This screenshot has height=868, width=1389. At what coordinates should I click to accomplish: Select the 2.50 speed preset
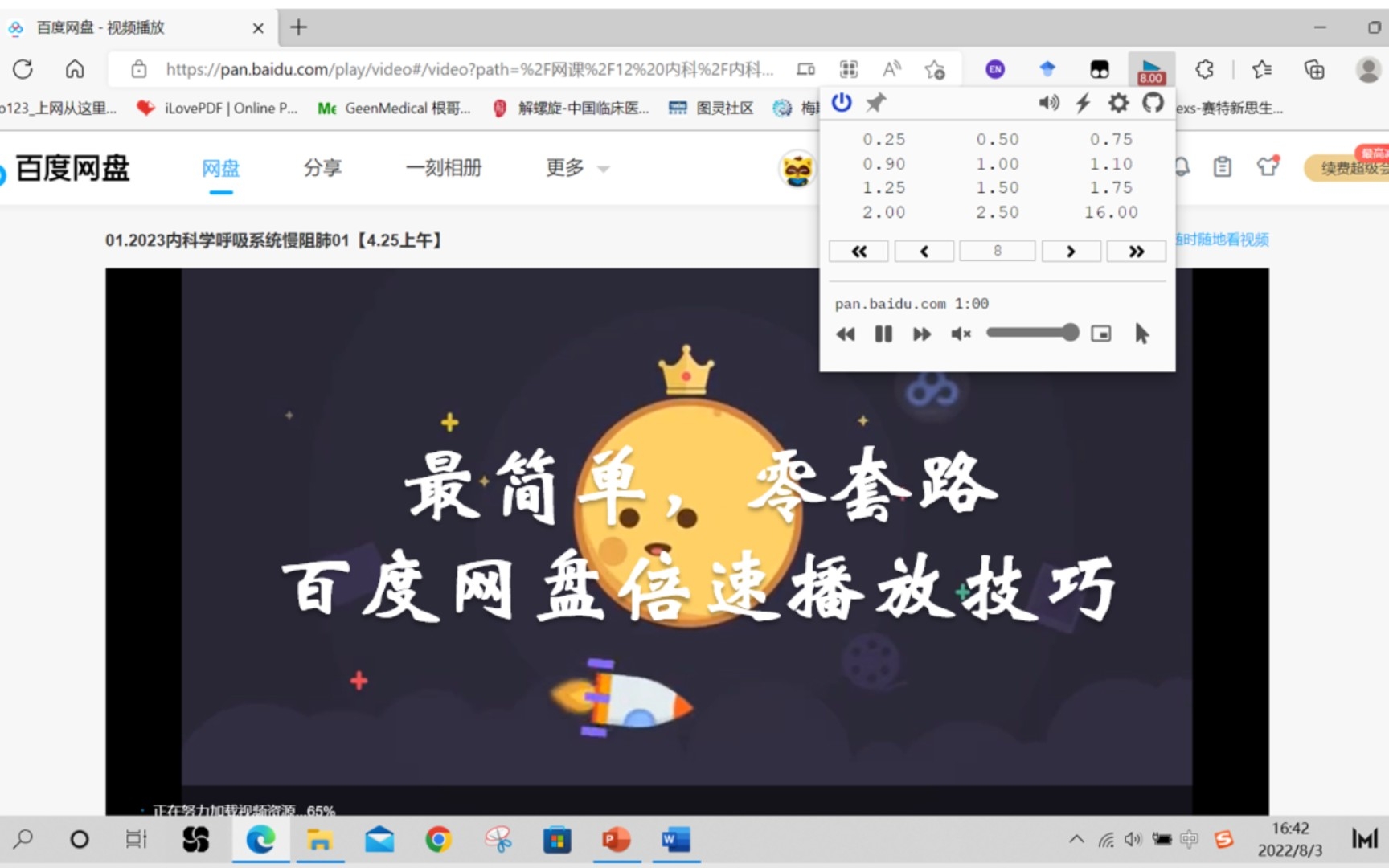[998, 212]
